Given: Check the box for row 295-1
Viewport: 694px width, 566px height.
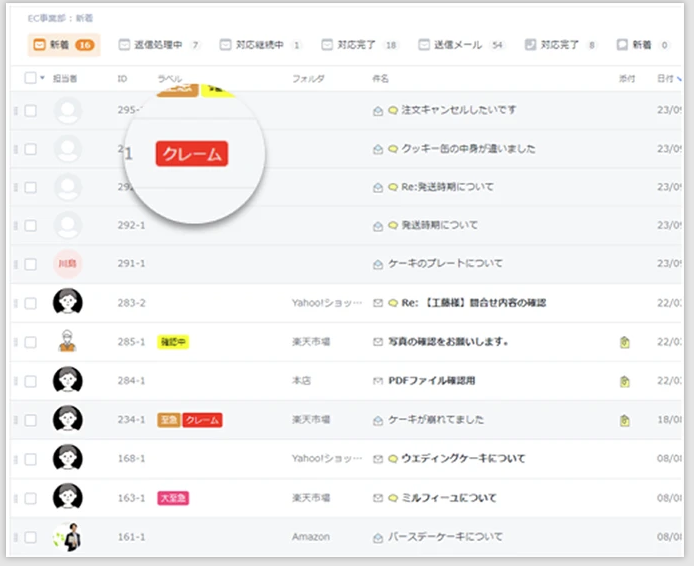Looking at the screenshot, I should [x=30, y=111].
